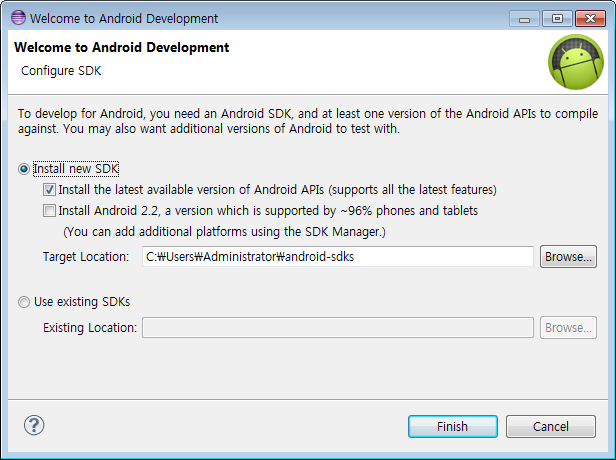Click the bold Welcome to Android Development heading
616x460 pixels.
[121, 48]
